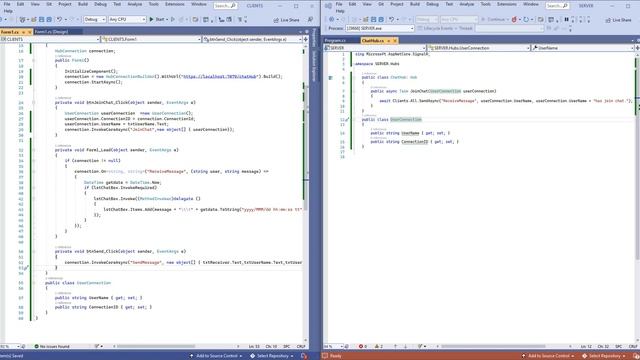Screen dimensions: 640x360
Task: Click the previous issue up arrow in SERVER
Action: pyautogui.click(x=395, y=346)
